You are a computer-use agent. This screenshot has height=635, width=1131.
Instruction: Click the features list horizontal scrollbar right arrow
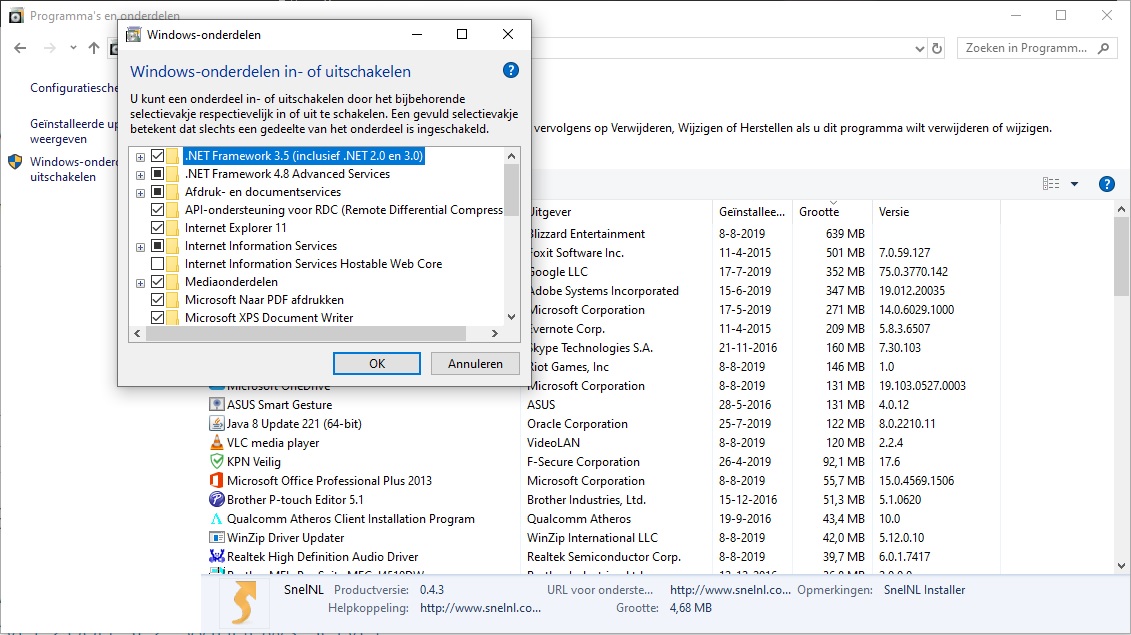(495, 333)
